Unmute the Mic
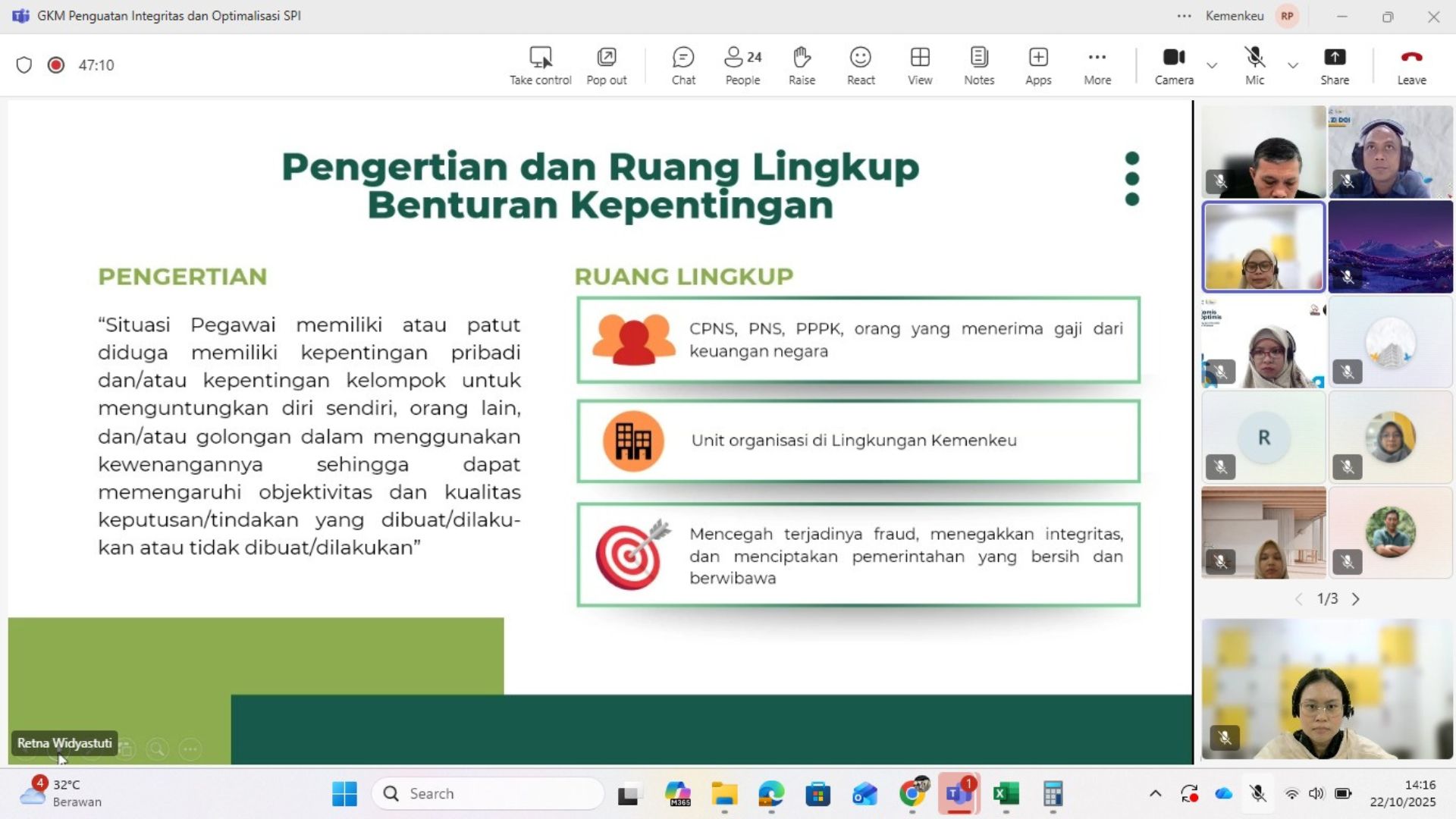1456x819 pixels. tap(1254, 65)
